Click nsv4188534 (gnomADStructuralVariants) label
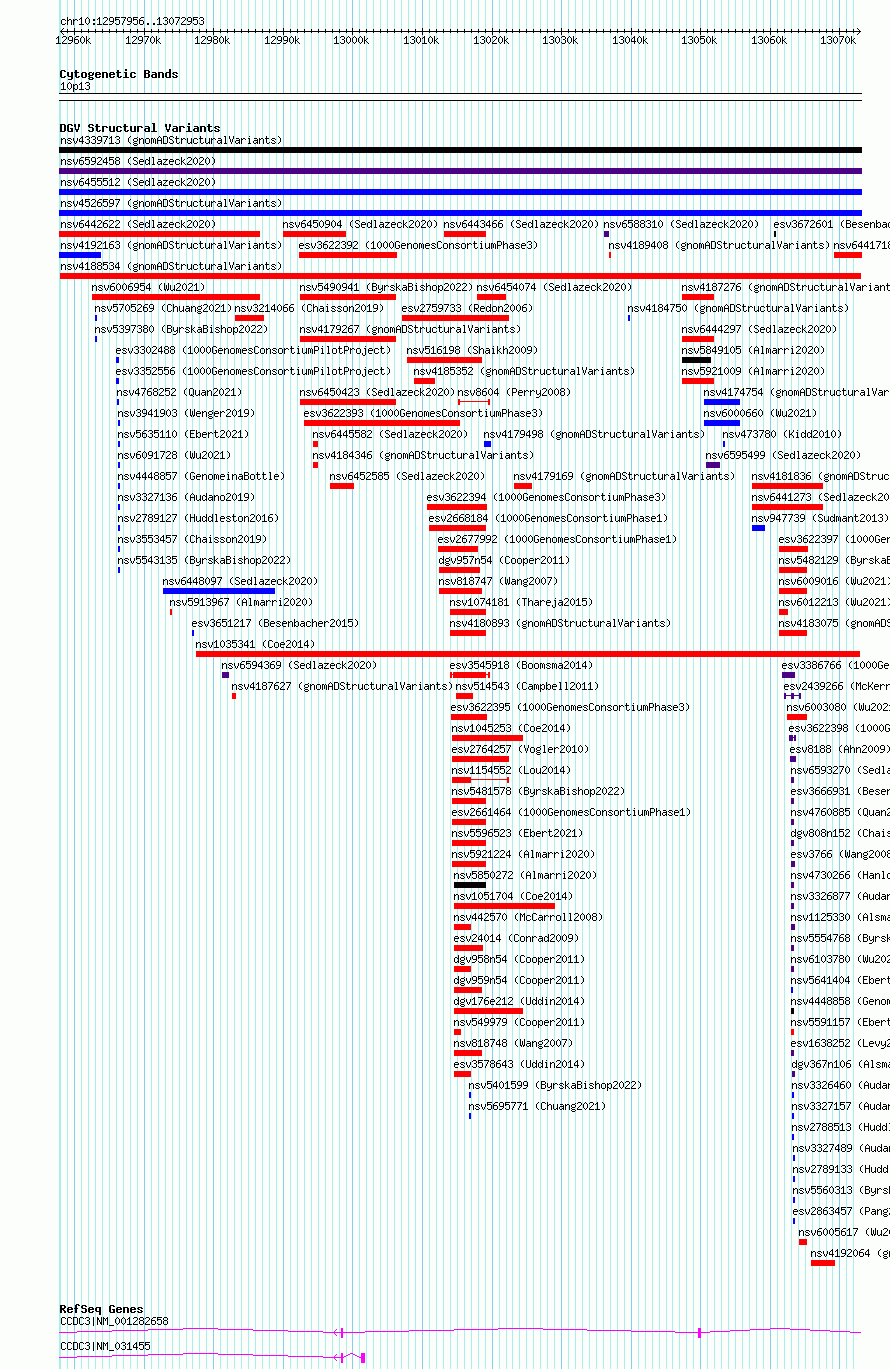The width and height of the screenshot is (890, 1369). tap(171, 266)
